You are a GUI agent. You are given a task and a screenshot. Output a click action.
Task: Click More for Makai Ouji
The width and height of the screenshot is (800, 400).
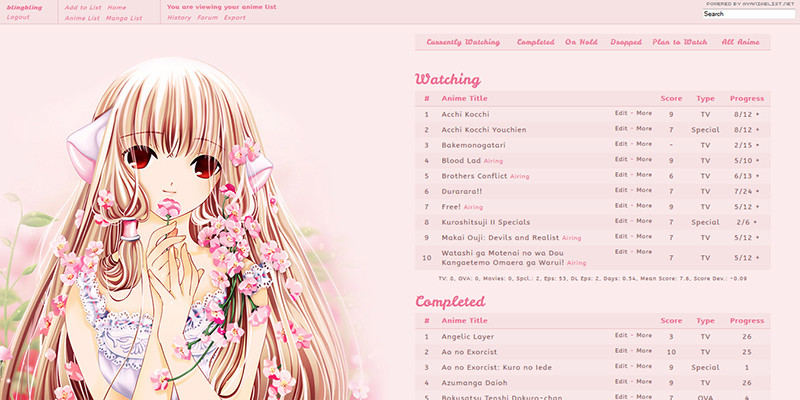pos(644,236)
